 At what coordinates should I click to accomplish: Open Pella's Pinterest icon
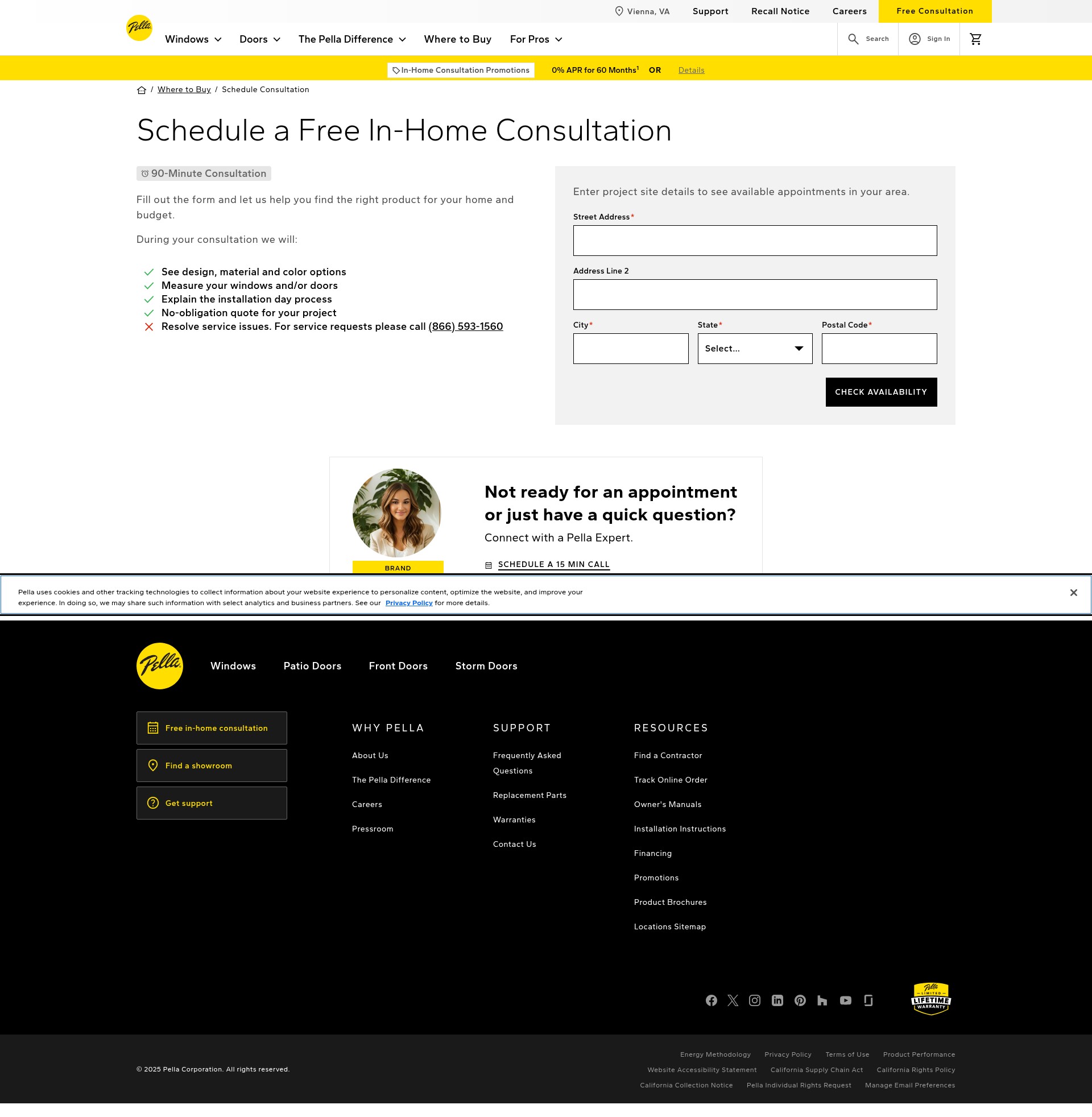coord(800,1000)
